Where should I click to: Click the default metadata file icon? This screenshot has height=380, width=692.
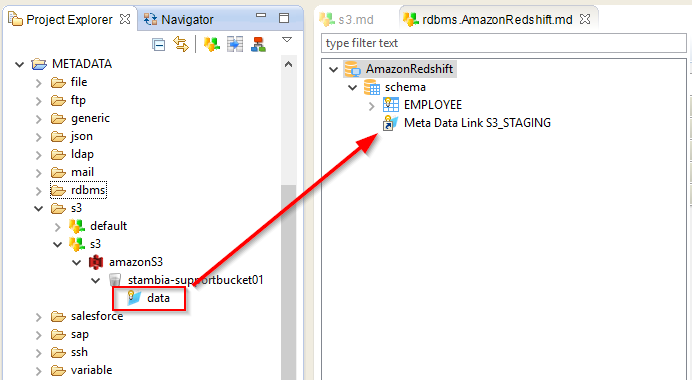(x=77, y=226)
